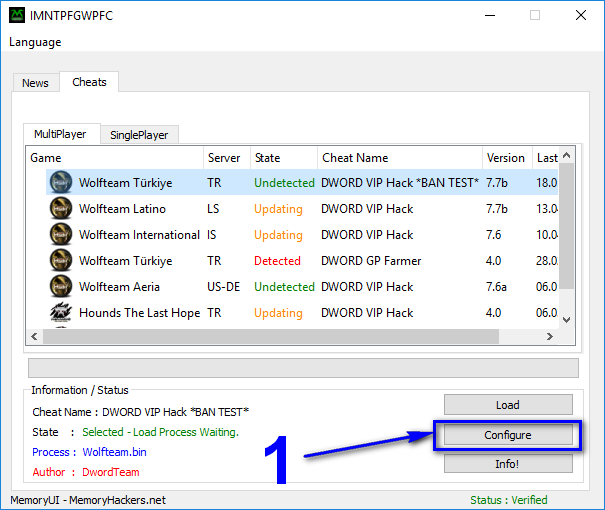Open the Language menu
Image resolution: width=605 pixels, height=510 pixels.
(x=35, y=42)
